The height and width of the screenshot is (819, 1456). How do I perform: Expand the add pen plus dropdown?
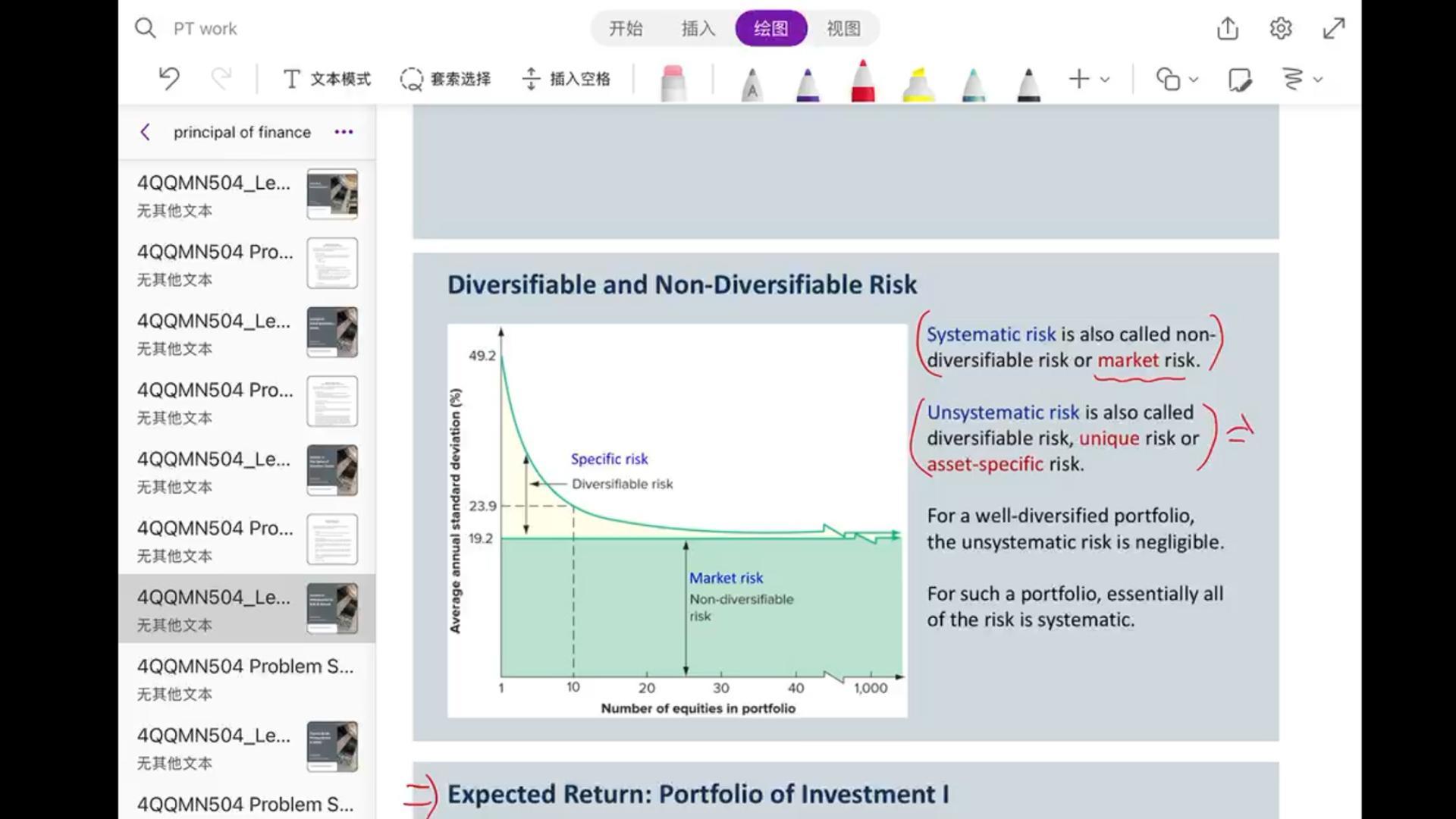1089,79
